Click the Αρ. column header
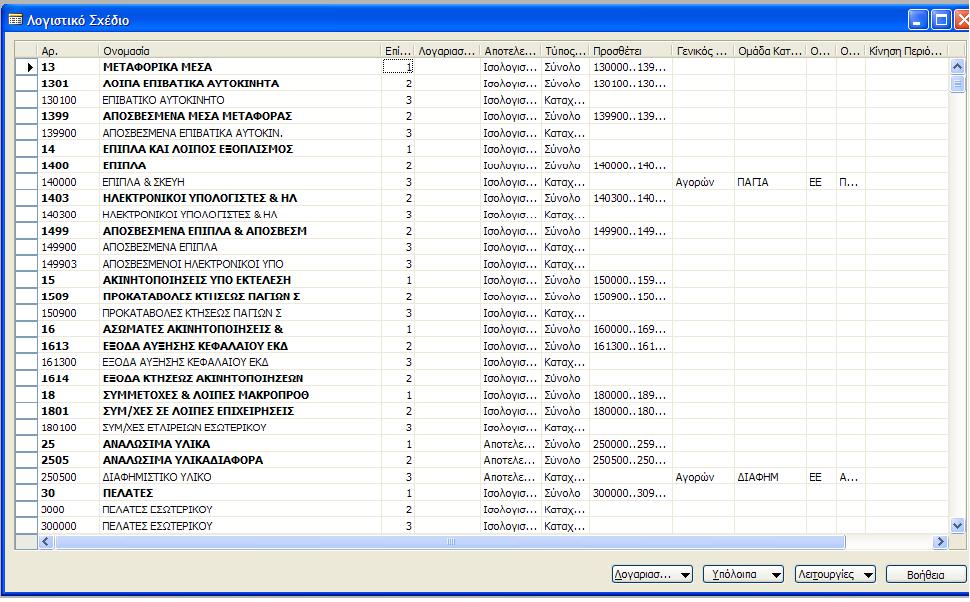Screen dimensions: 970x602 click(x=68, y=51)
